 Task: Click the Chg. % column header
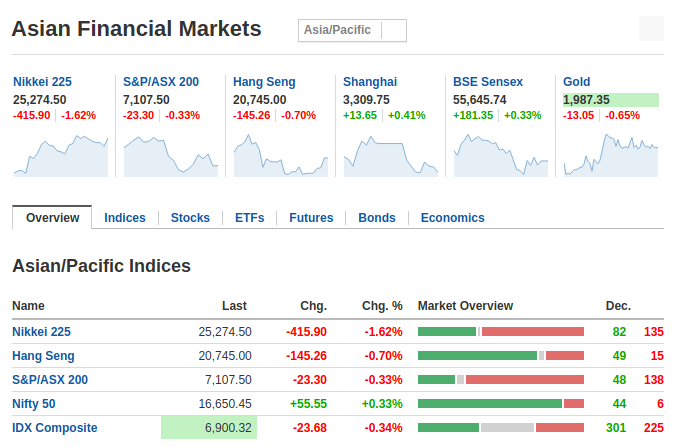[x=382, y=306]
